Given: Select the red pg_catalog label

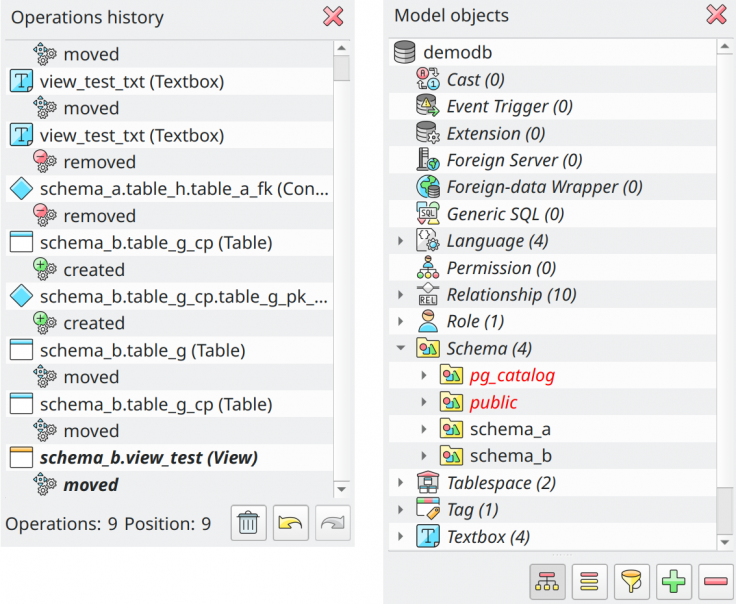Looking at the screenshot, I should point(512,375).
